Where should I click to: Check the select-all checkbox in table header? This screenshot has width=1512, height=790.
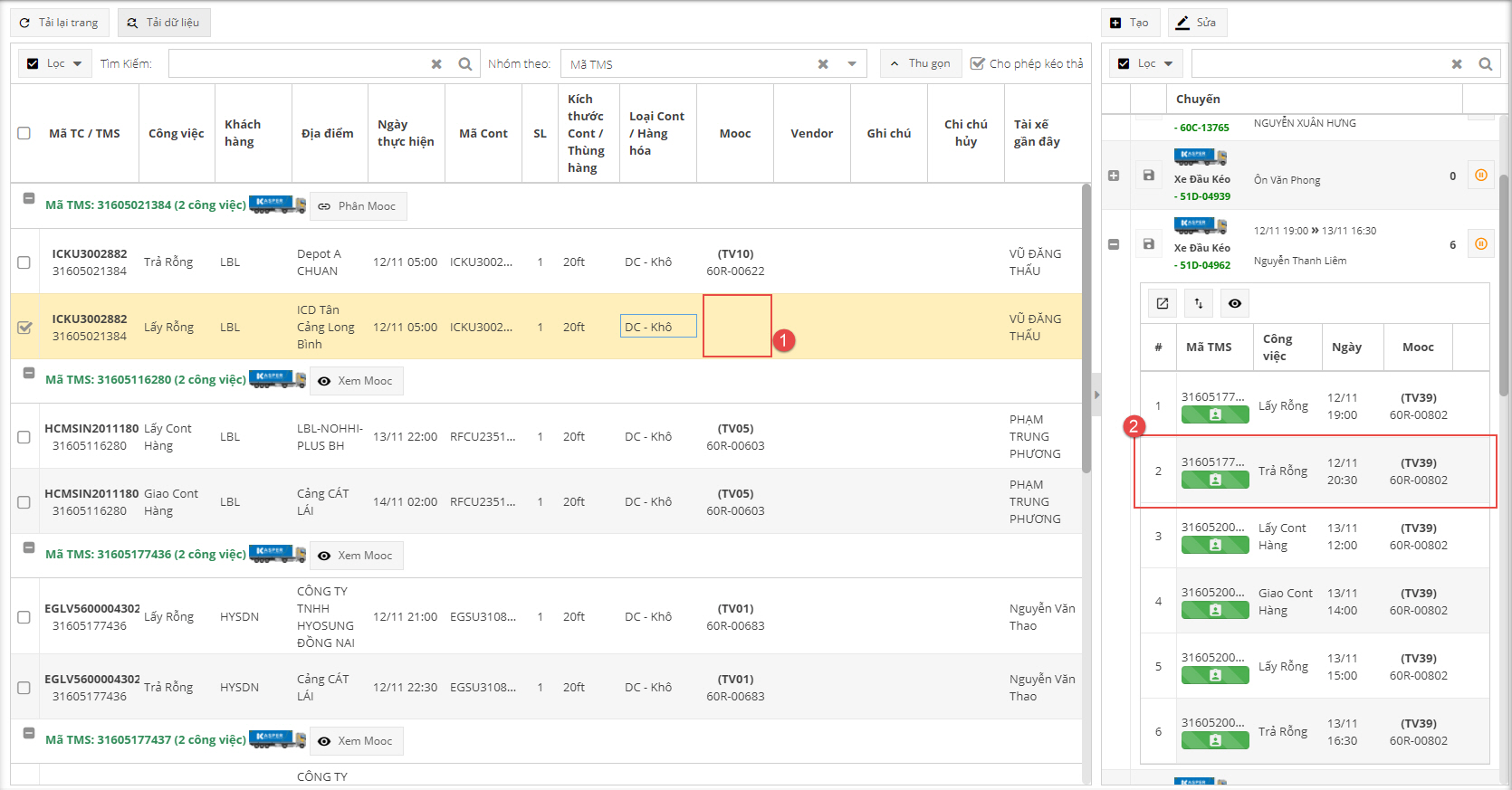click(x=24, y=133)
